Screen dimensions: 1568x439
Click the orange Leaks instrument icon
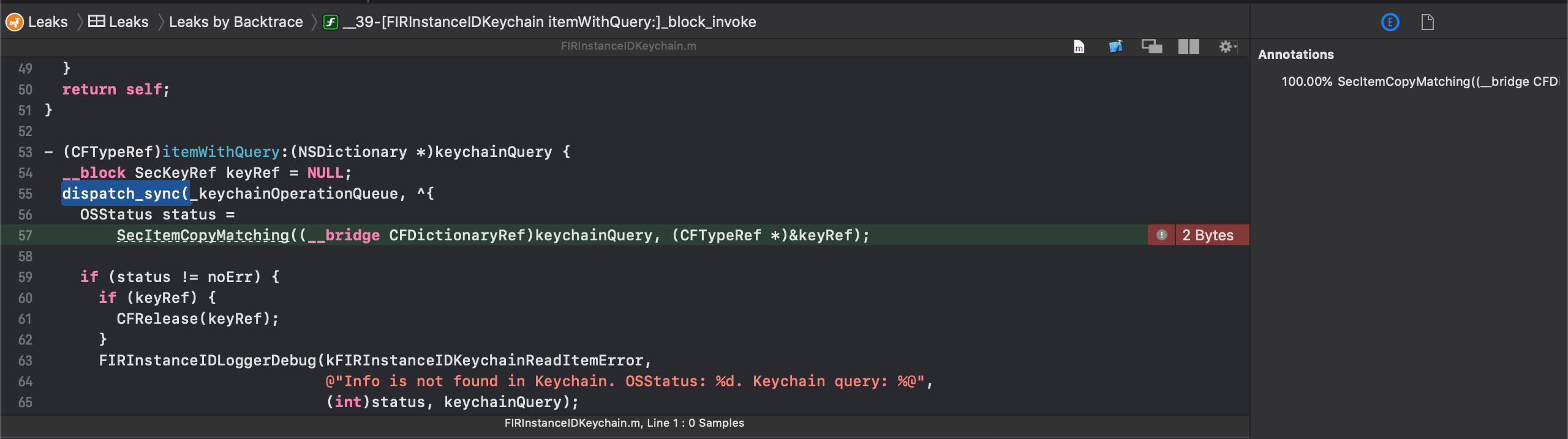[x=15, y=22]
